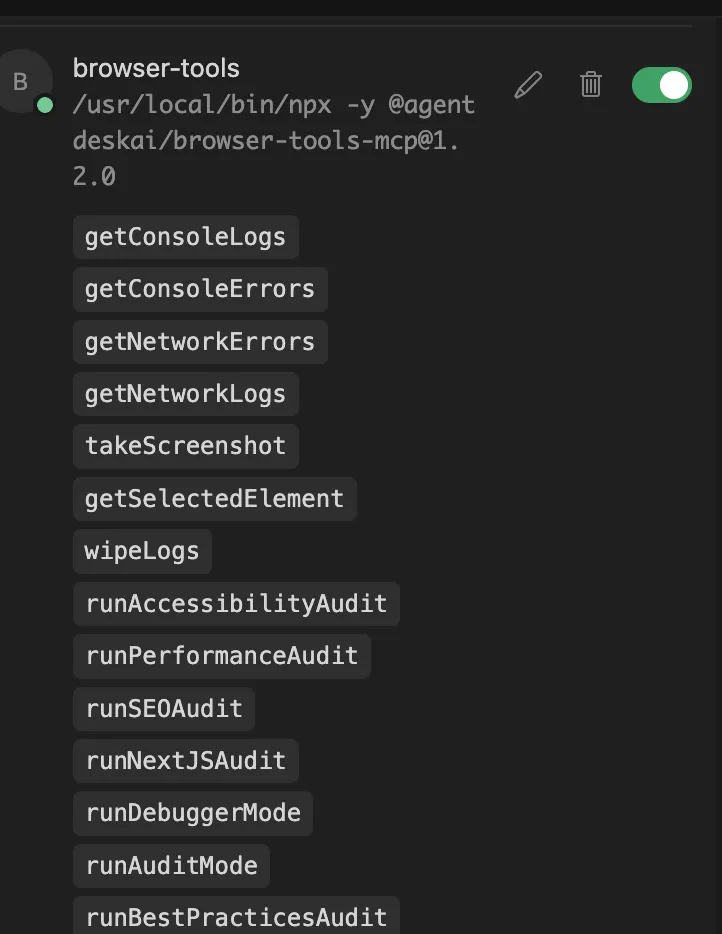
Task: Select the getSelectedElement tool chip
Action: click(x=214, y=499)
